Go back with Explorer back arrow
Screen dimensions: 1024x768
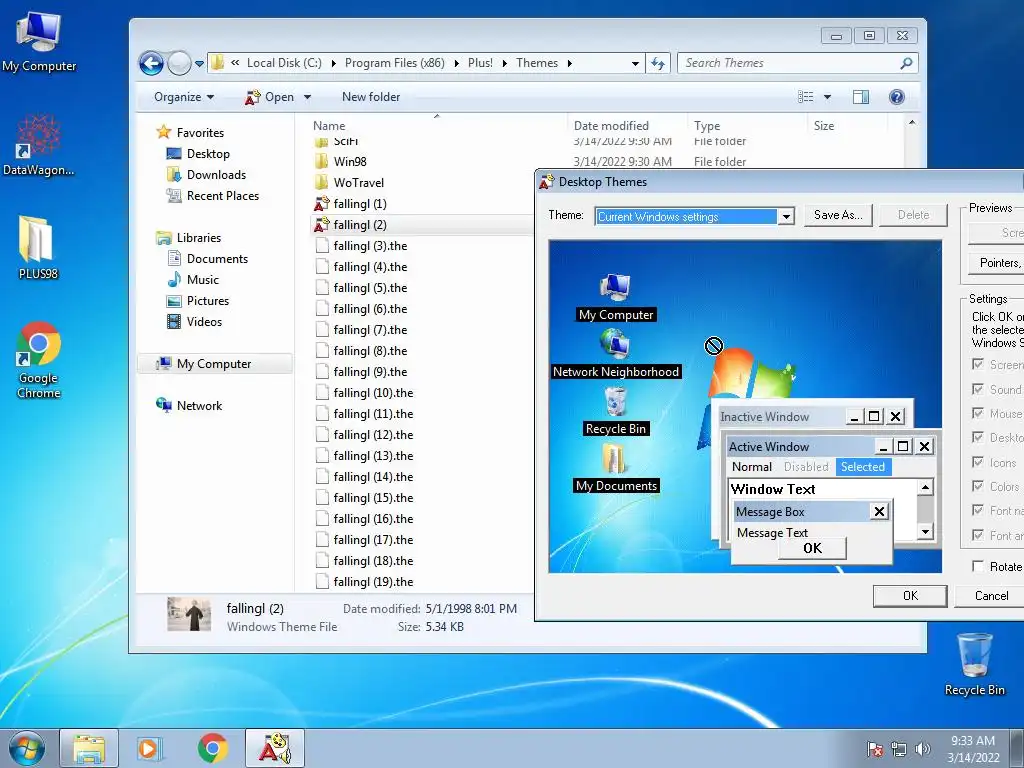coord(152,63)
